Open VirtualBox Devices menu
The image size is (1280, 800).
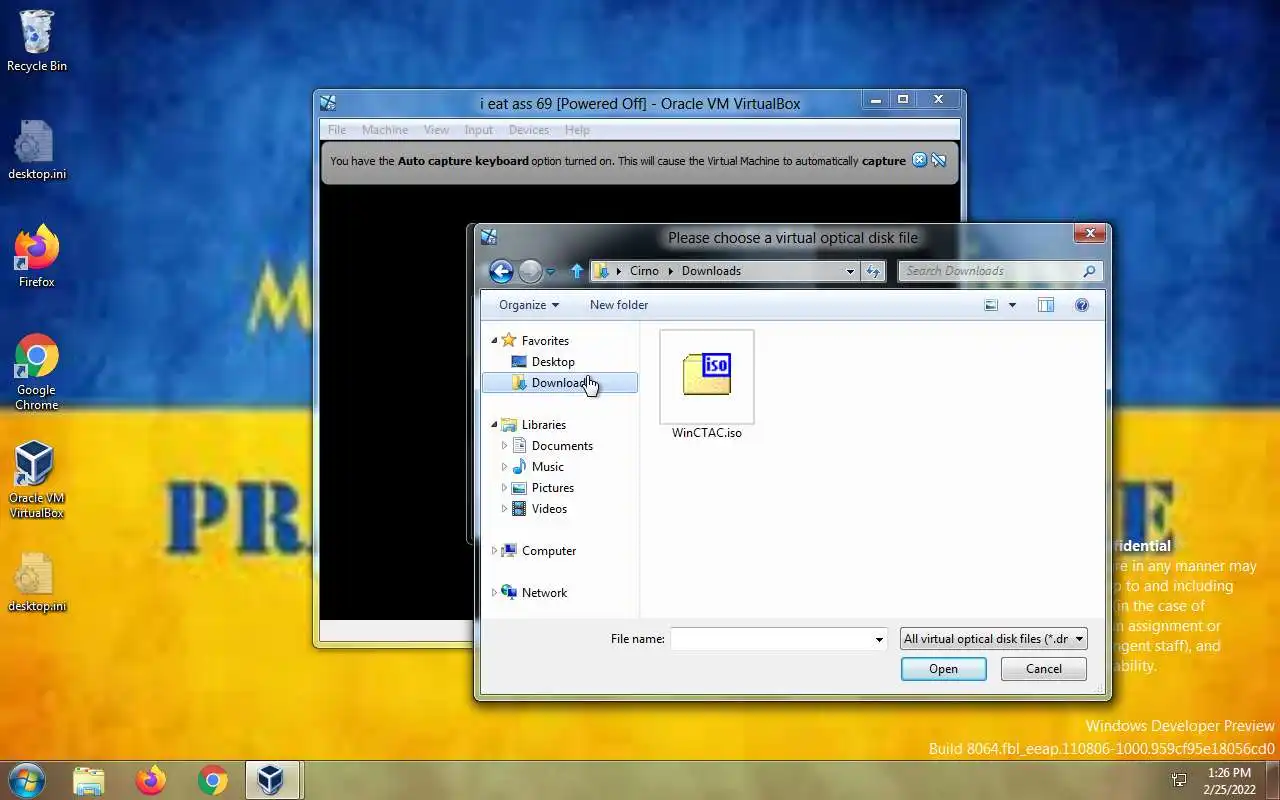coord(528,130)
